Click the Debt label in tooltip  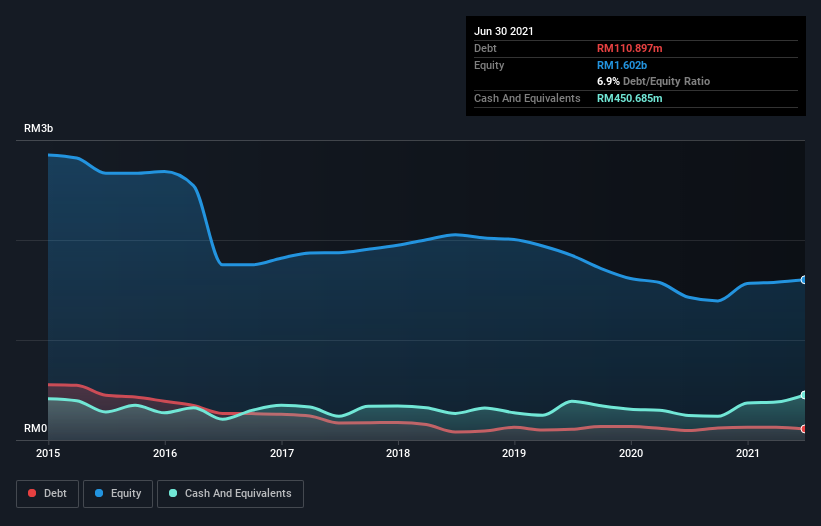(485, 48)
